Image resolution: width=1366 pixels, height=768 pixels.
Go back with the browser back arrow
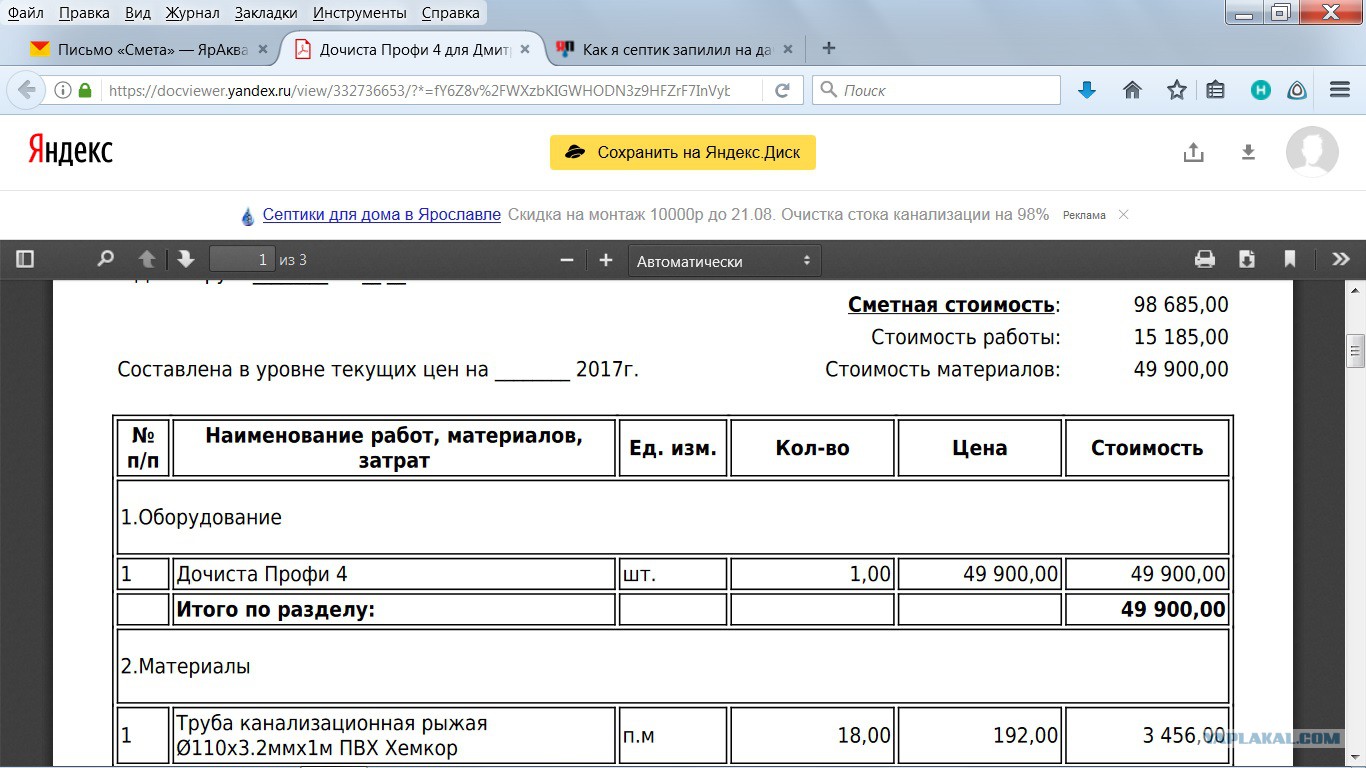(26, 90)
